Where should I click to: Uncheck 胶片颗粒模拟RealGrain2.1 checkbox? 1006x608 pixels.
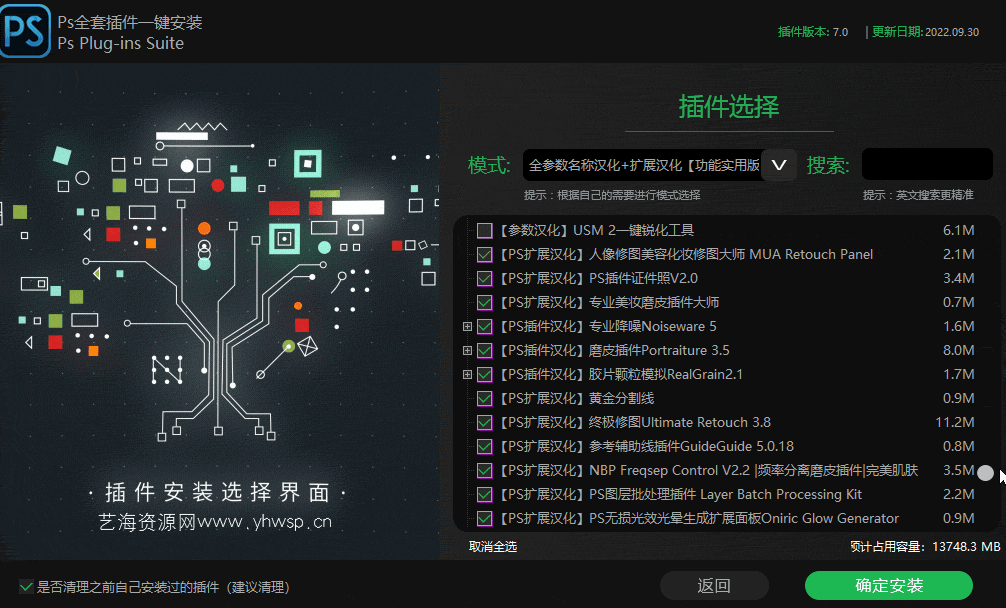(x=484, y=375)
